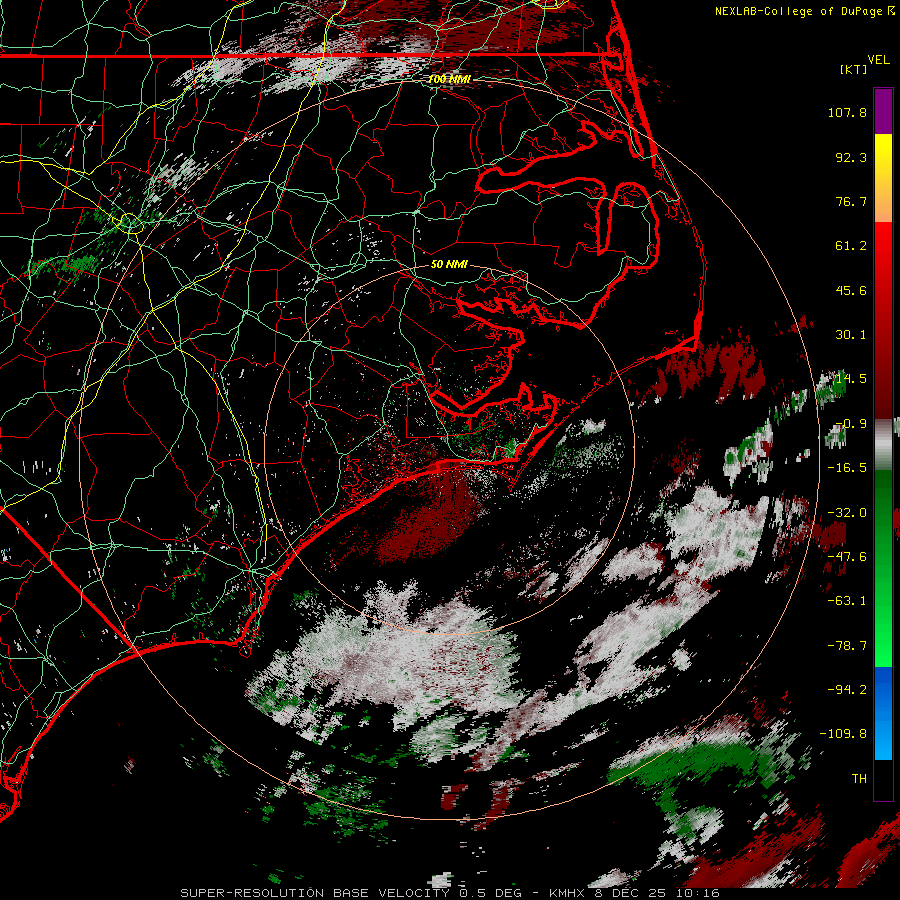Screen dimensions: 900x900
Task: Select the -109.8 velocity scale value
Action: pyautogui.click(x=843, y=734)
